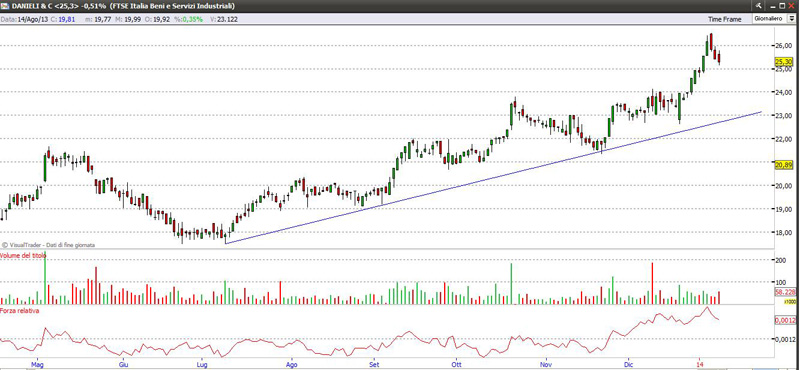
Task: Click the volume value 23.122
Action: 228,19
